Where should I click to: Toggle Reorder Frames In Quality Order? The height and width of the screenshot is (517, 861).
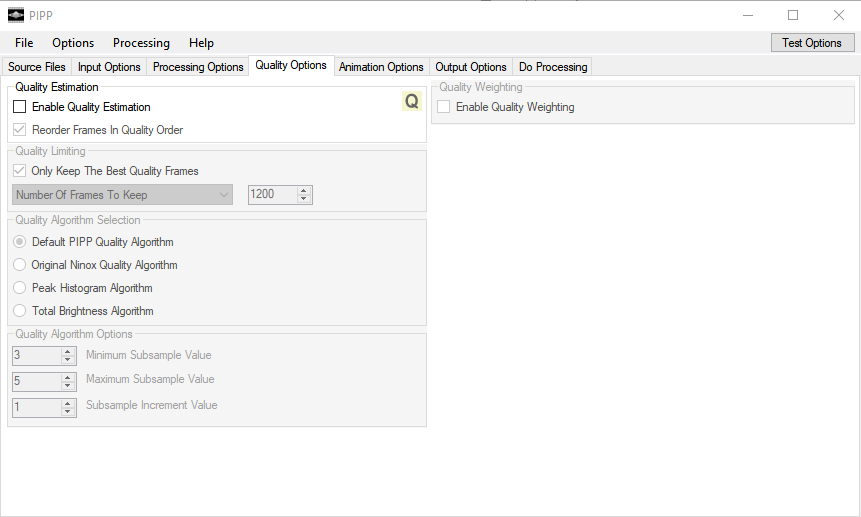tap(20, 130)
